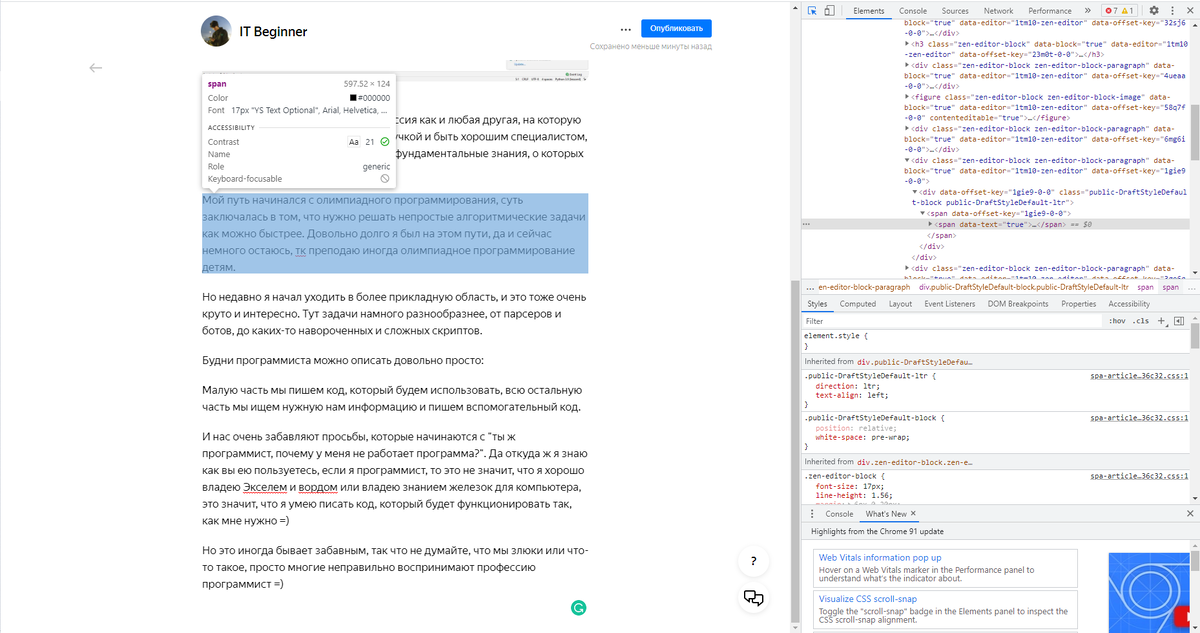Viewport: 1200px width, 633px height.
Task: Expand the h3 zen-editor-block node
Action: [x=906, y=45]
